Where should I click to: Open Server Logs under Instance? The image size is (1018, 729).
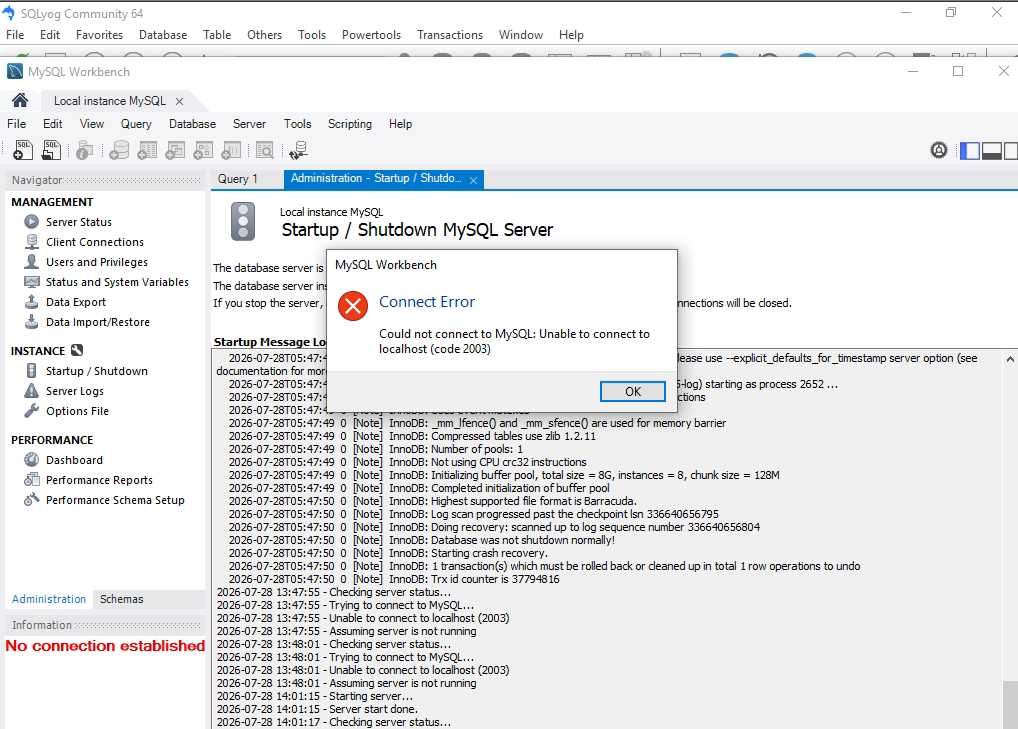click(75, 391)
